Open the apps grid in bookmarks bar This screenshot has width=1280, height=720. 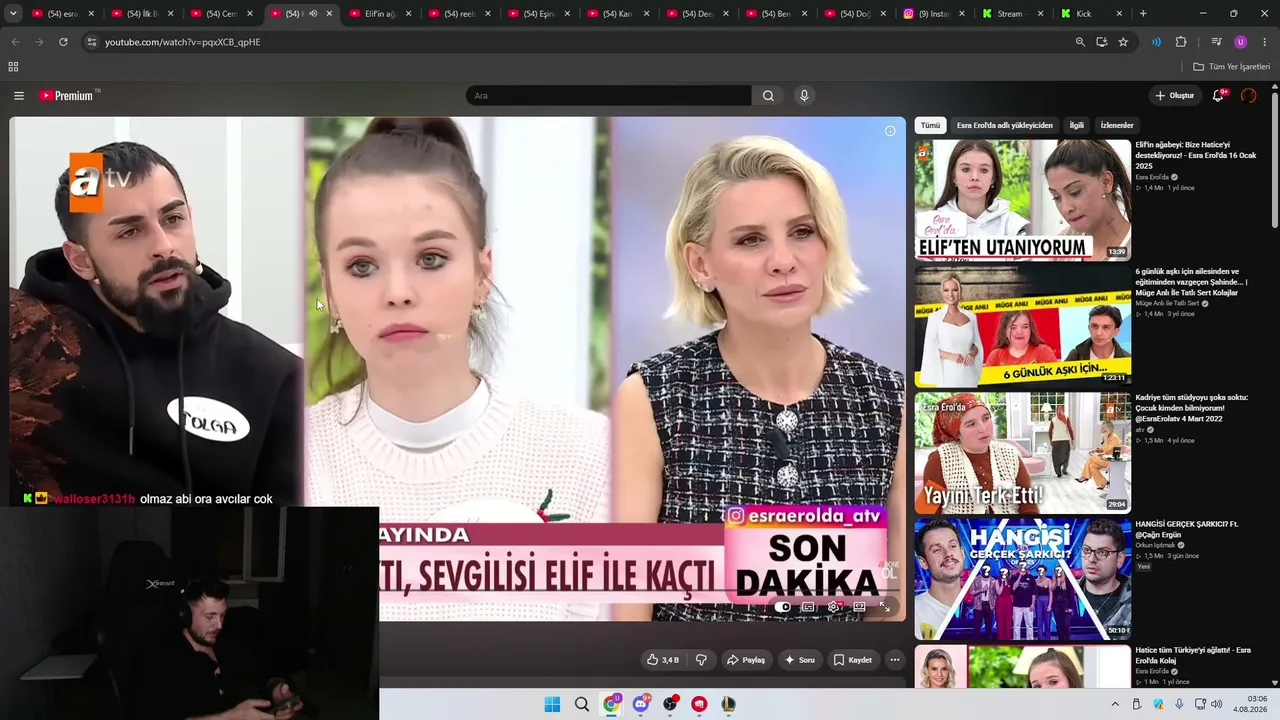click(x=13, y=67)
